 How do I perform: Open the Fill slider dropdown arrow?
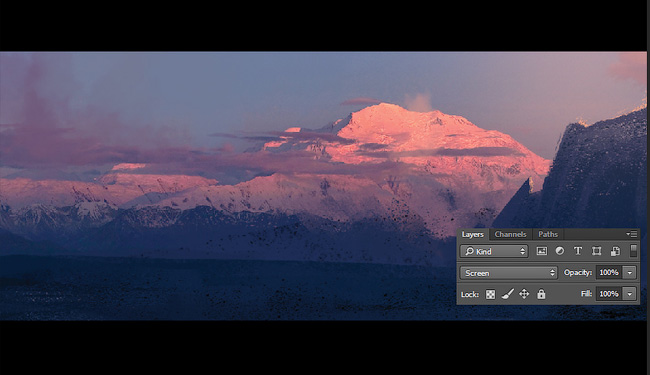click(630, 294)
